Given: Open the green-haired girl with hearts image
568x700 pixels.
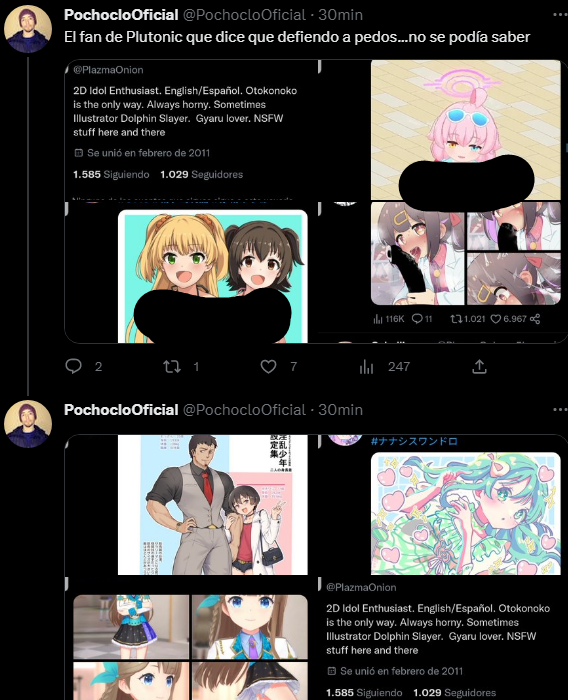Looking at the screenshot, I should coord(465,513).
